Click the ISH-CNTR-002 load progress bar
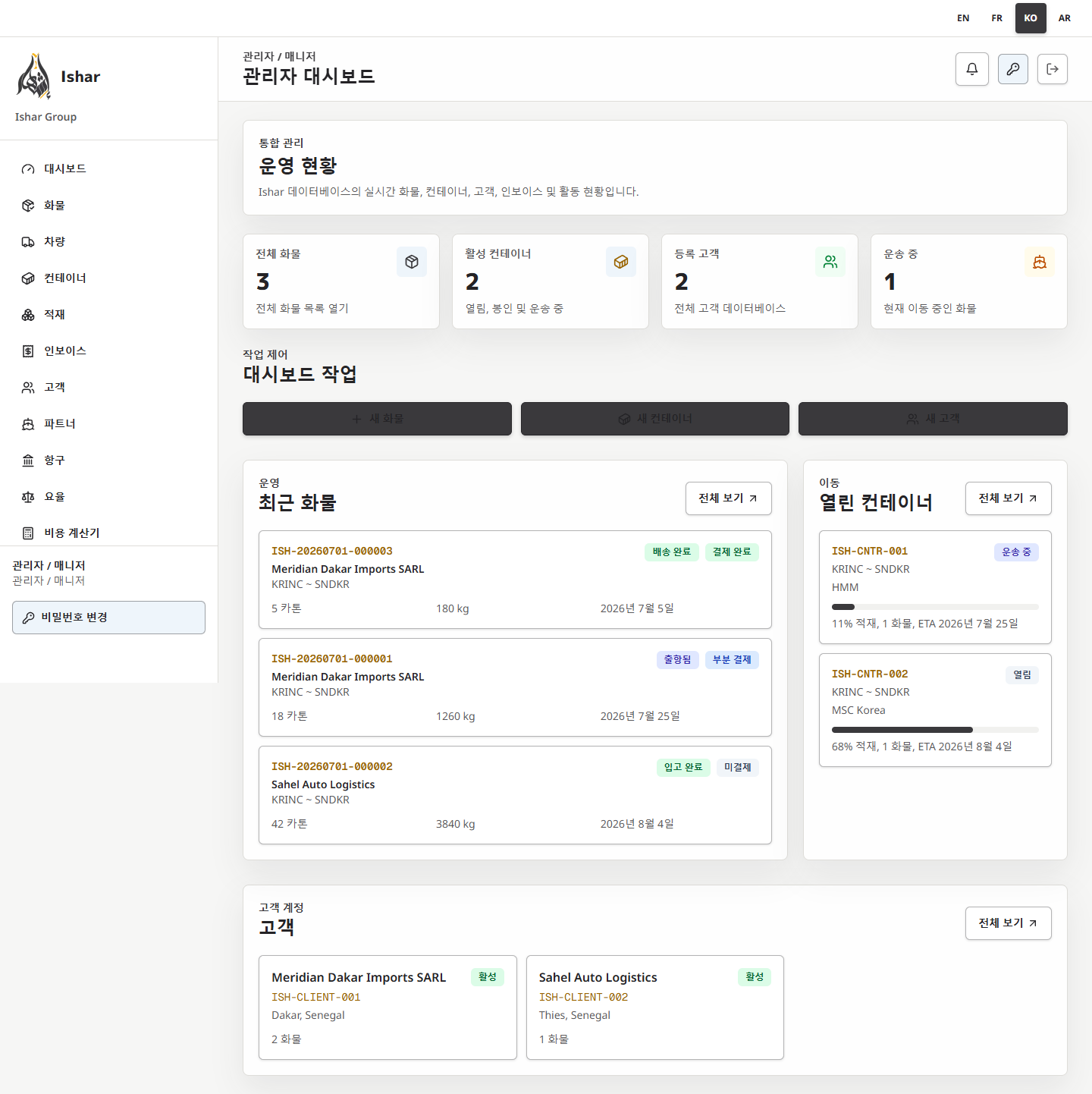This screenshot has width=1092, height=1094. point(935,730)
